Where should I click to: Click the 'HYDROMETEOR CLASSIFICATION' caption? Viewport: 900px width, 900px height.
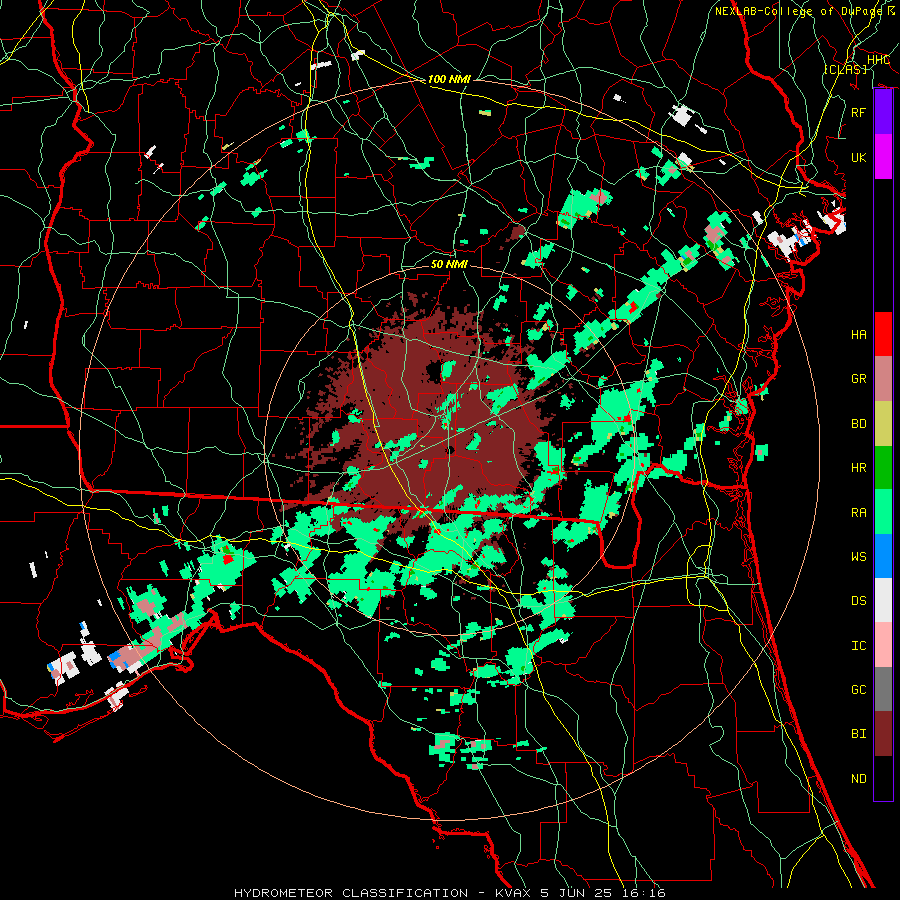click(351, 893)
